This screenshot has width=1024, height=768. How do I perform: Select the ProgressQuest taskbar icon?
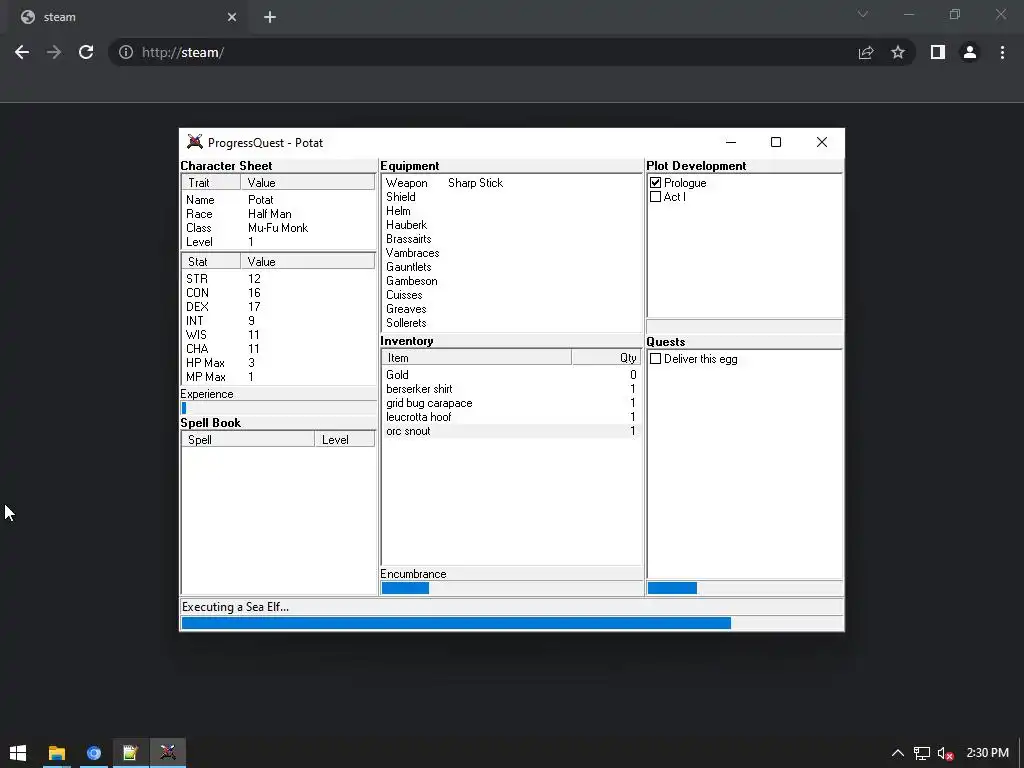pyautogui.click(x=168, y=753)
